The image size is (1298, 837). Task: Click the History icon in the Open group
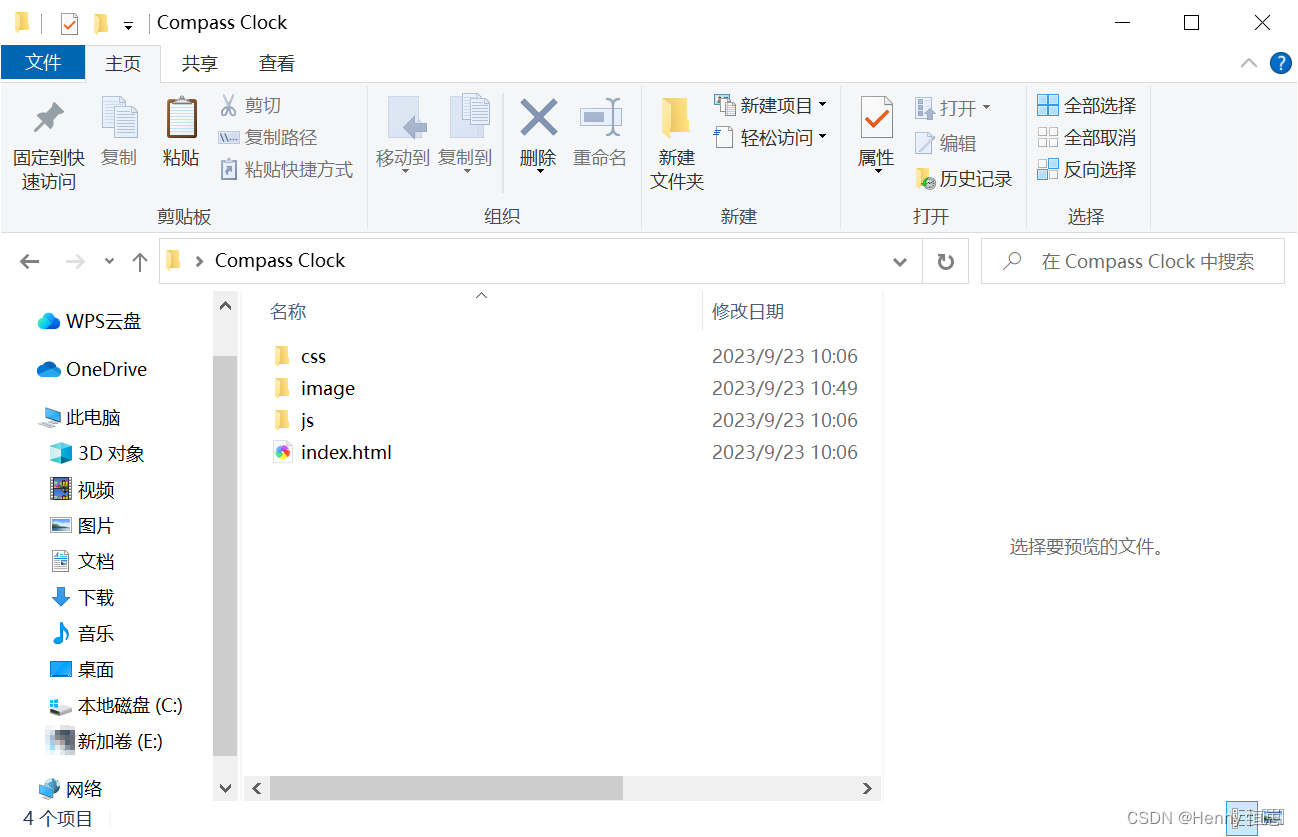tap(963, 178)
